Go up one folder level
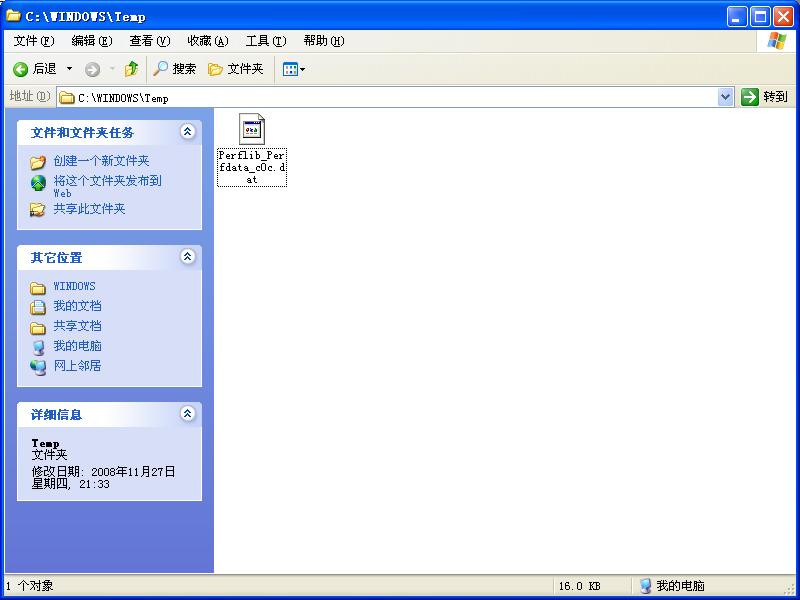The height and width of the screenshot is (600, 800). 131,69
